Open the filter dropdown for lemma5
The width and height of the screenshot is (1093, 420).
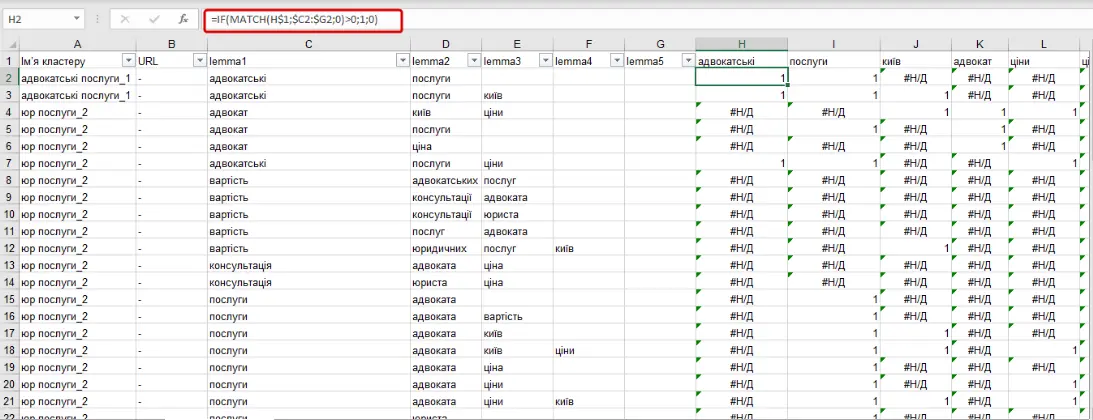pyautogui.click(x=687, y=61)
